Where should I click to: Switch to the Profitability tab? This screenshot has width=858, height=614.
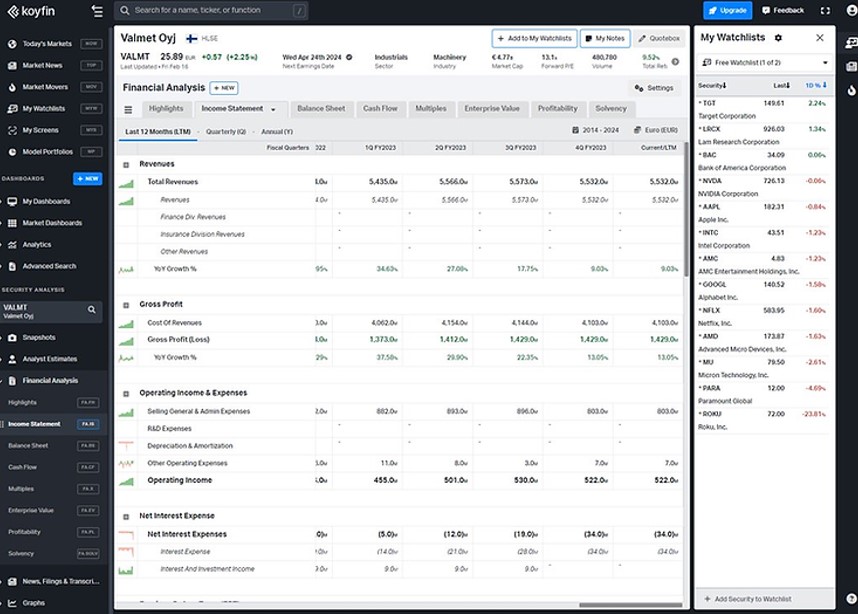pos(558,109)
